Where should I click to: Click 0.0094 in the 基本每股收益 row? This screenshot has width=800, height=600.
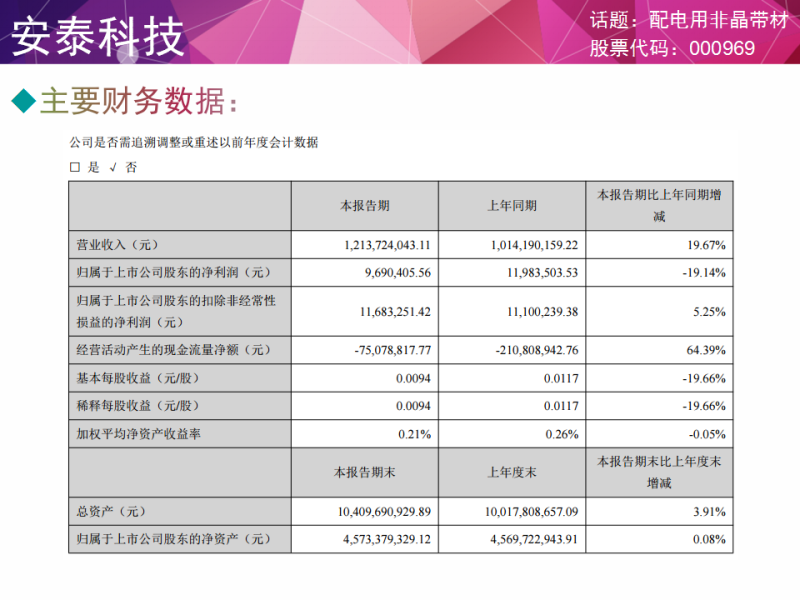(413, 378)
